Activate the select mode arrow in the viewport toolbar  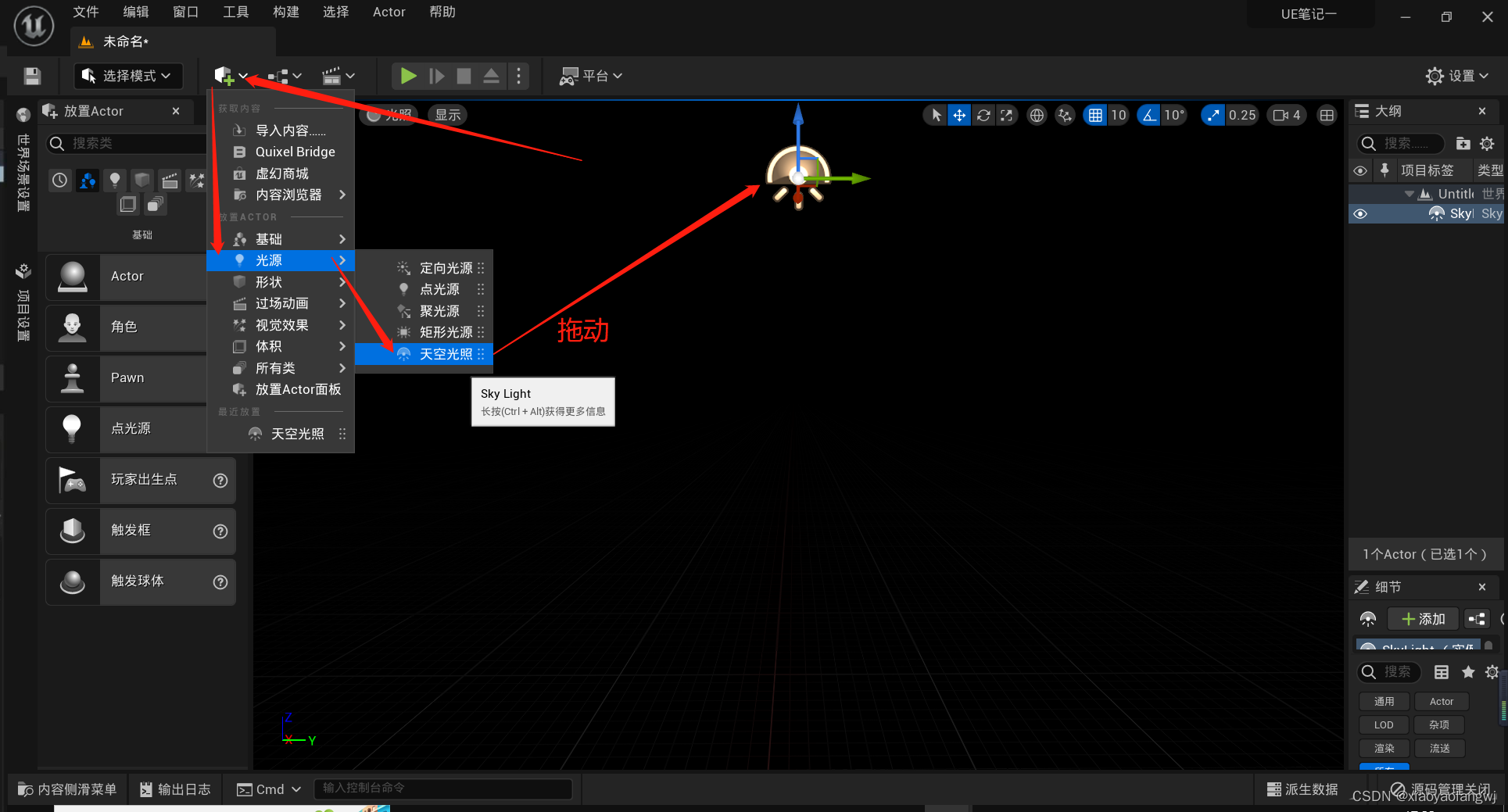tap(936, 115)
